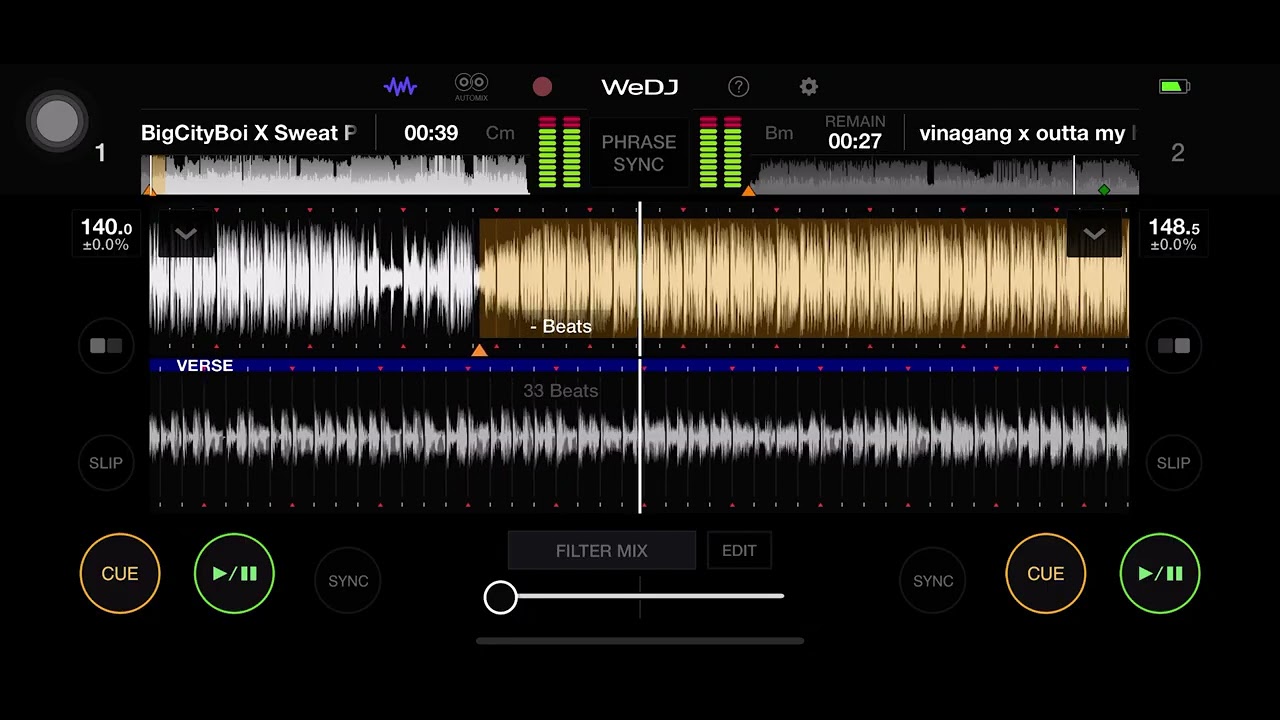Open the settings gear icon
This screenshot has height=720, width=1280.
tap(809, 87)
